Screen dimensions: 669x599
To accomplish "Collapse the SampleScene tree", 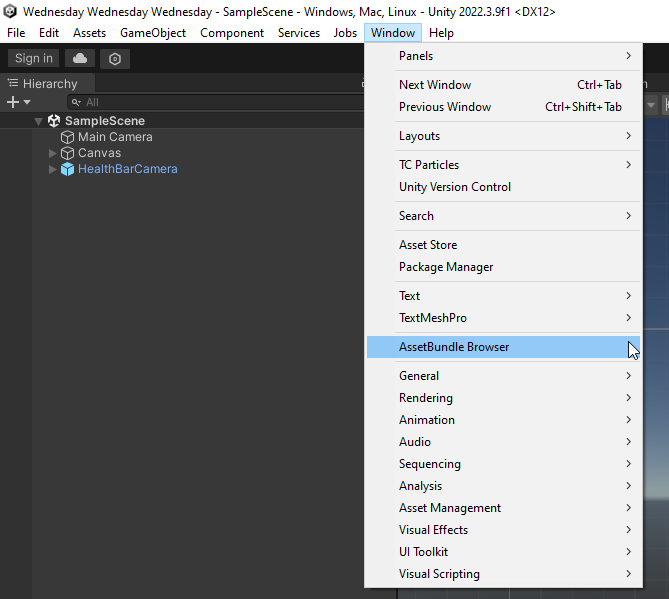I will tap(38, 122).
